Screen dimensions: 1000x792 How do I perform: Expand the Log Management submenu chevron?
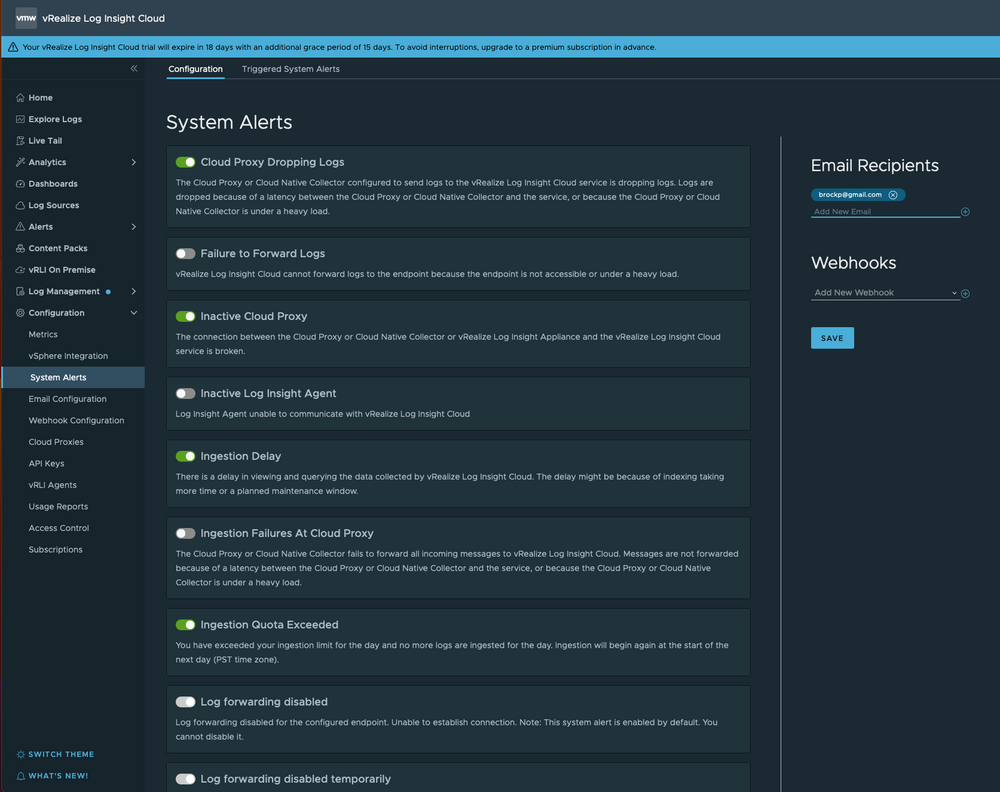point(133,291)
